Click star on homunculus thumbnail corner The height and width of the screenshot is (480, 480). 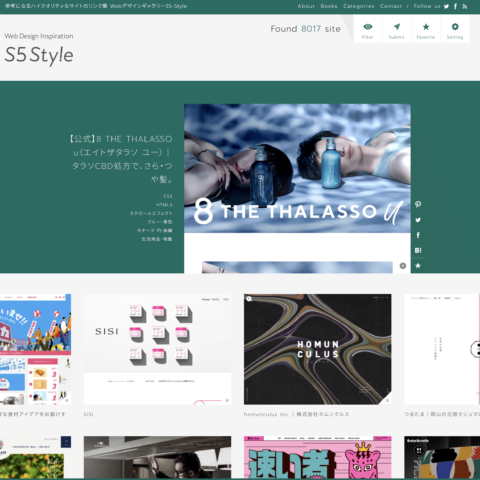pyautogui.click(x=387, y=400)
